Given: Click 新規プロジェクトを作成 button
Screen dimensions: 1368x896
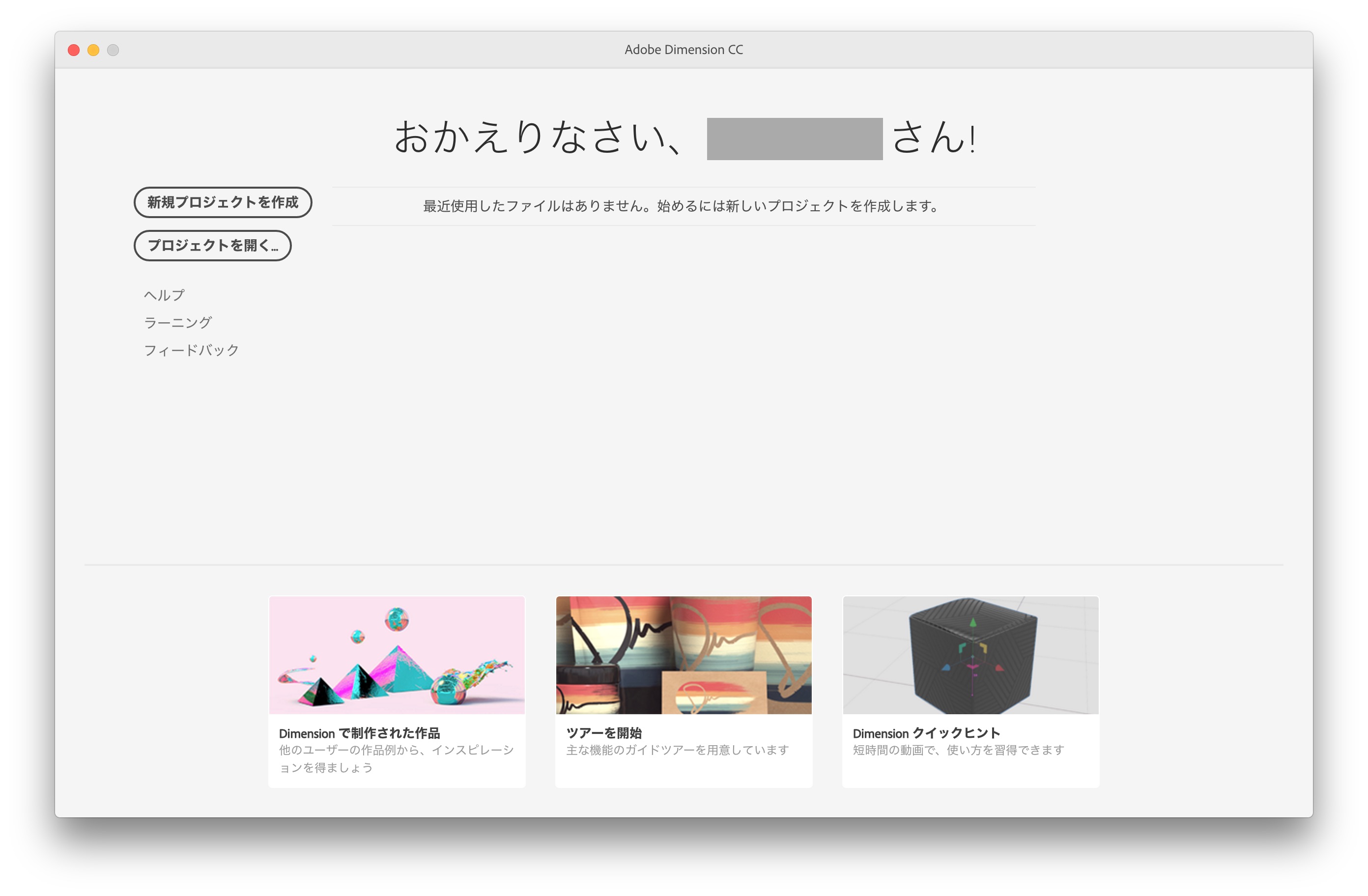Looking at the screenshot, I should tap(223, 202).
